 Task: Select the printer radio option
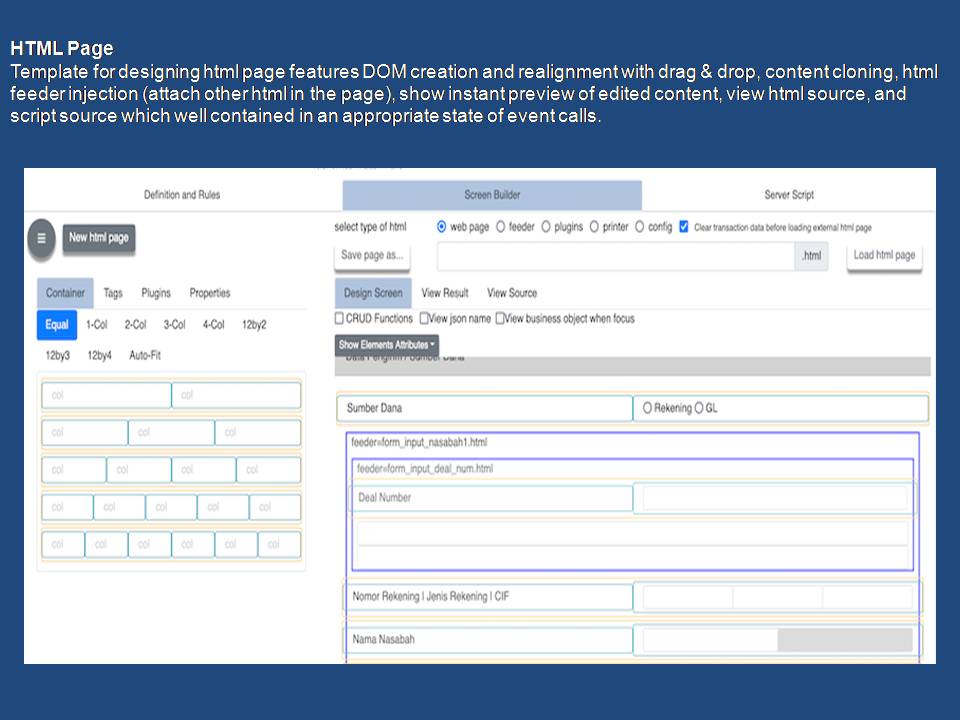[595, 227]
